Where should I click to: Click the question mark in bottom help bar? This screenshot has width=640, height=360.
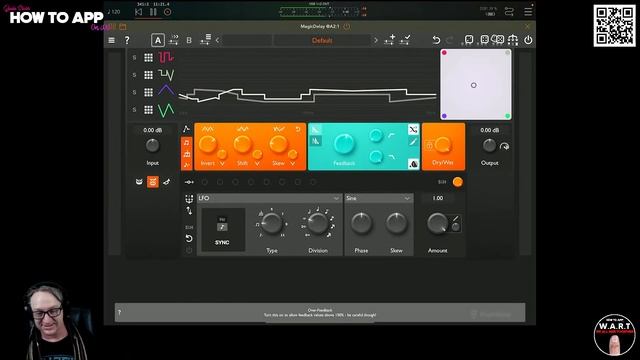point(120,313)
